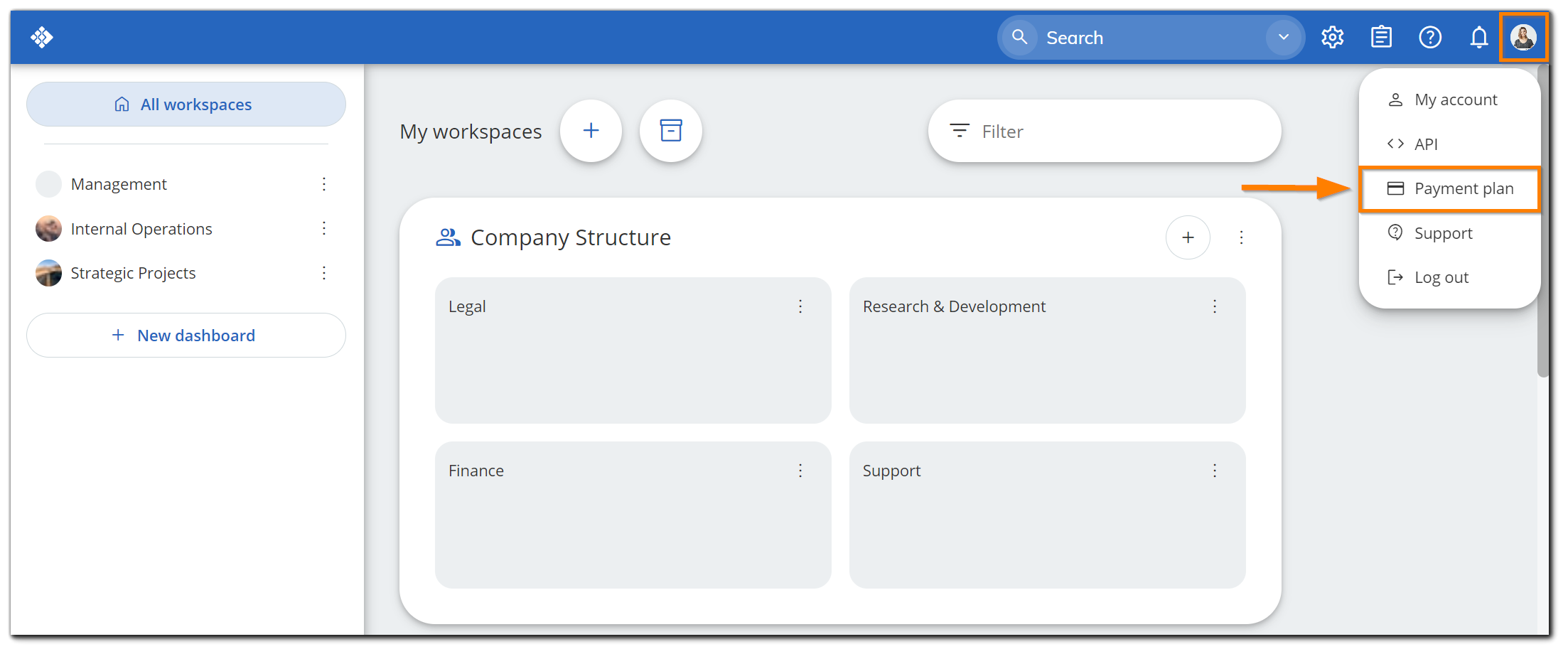Viewport: 1568px width, 654px height.
Task: Click the help question mark icon
Action: [1430, 37]
